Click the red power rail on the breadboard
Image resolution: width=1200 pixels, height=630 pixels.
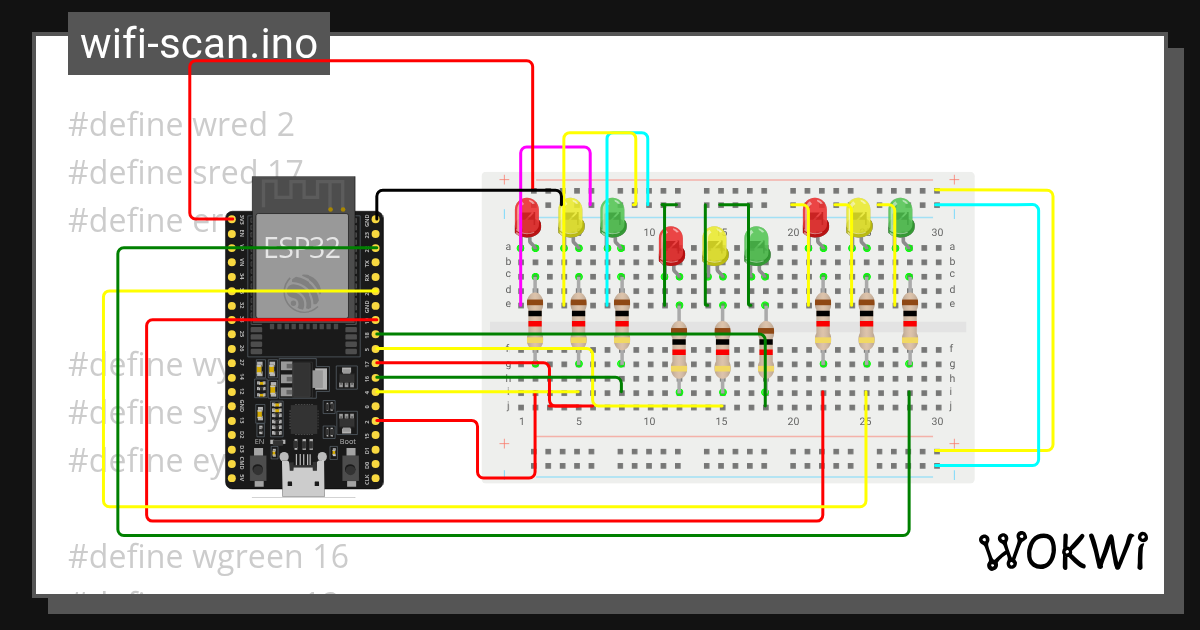700,180
